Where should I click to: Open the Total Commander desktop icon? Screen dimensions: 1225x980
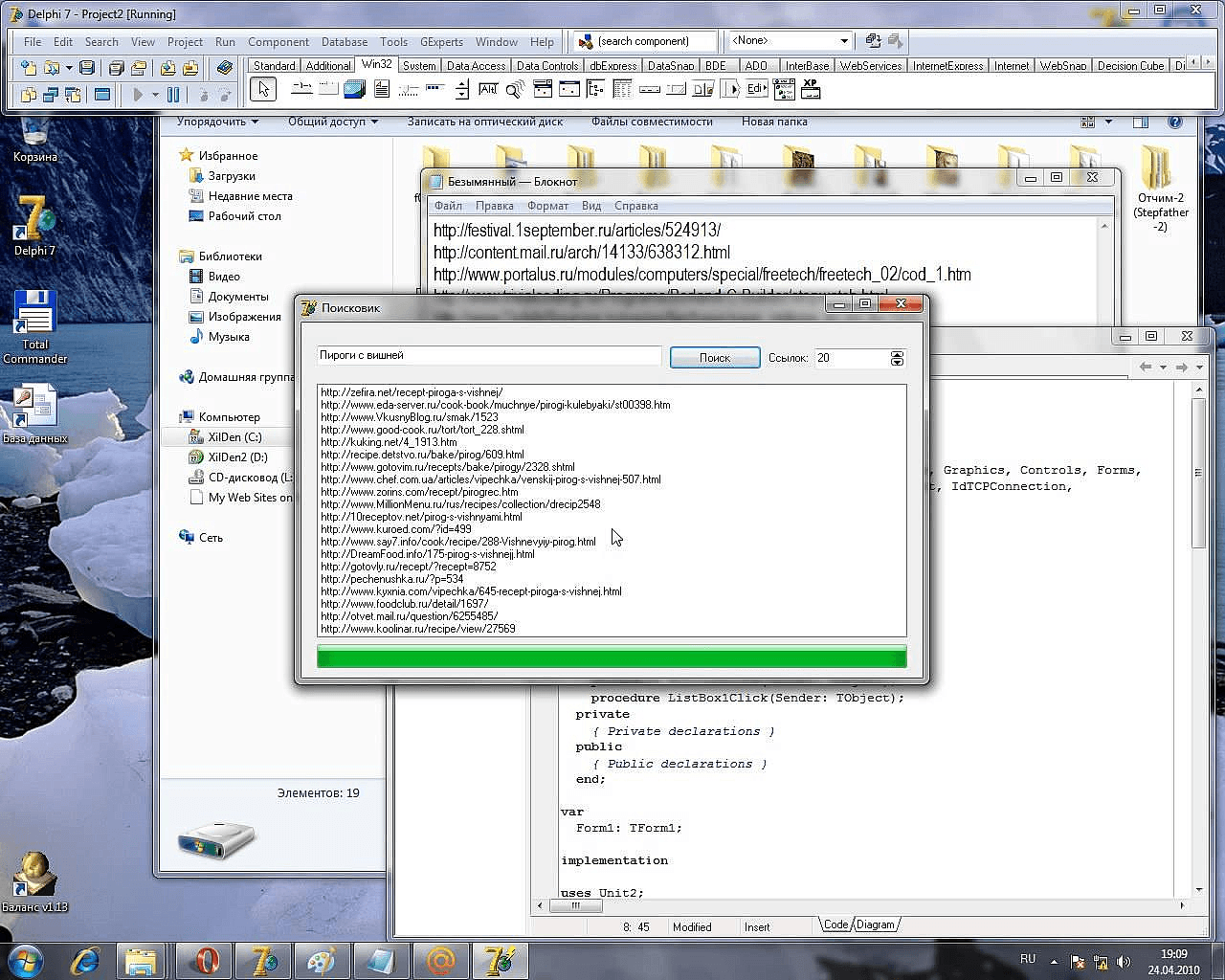[34, 326]
